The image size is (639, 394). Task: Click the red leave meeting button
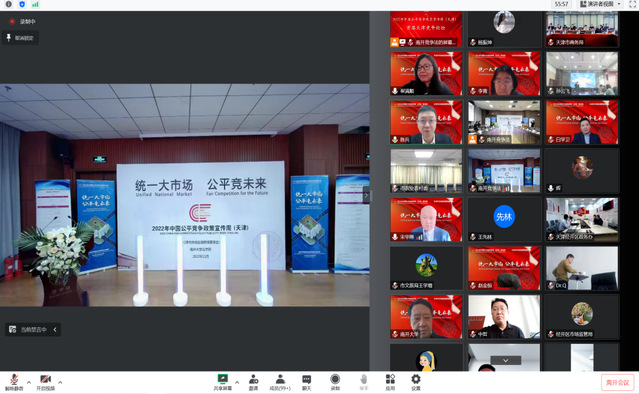point(617,382)
